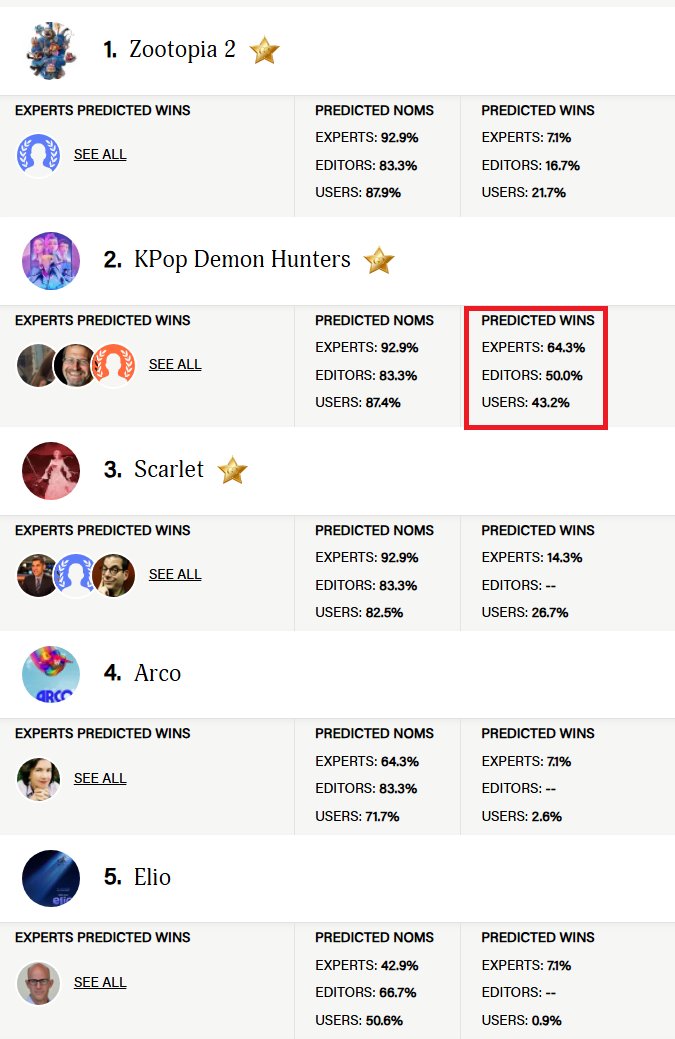Open the KPop Demon Hunters poster thumbnail
Image resolution: width=675 pixels, height=1039 pixels.
coord(51,261)
